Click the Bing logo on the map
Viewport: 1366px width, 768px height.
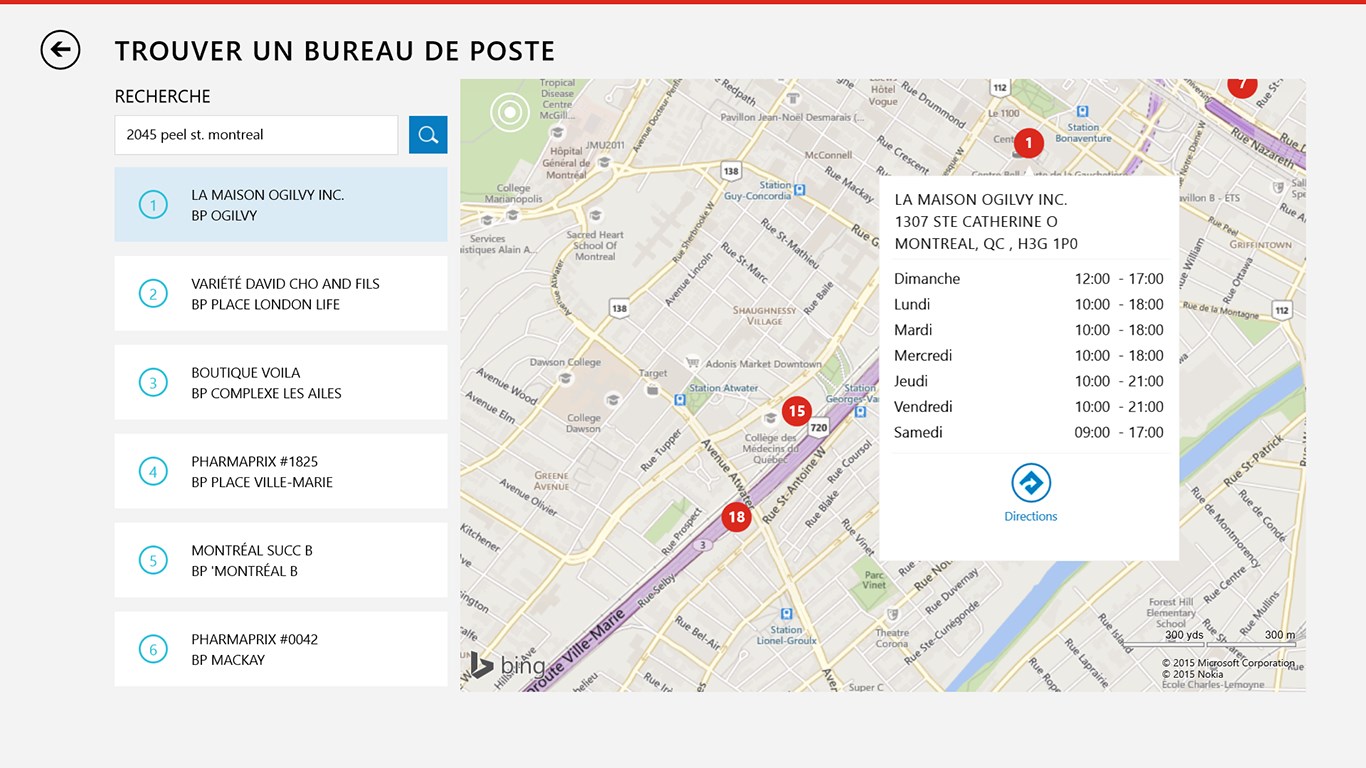[x=508, y=665]
